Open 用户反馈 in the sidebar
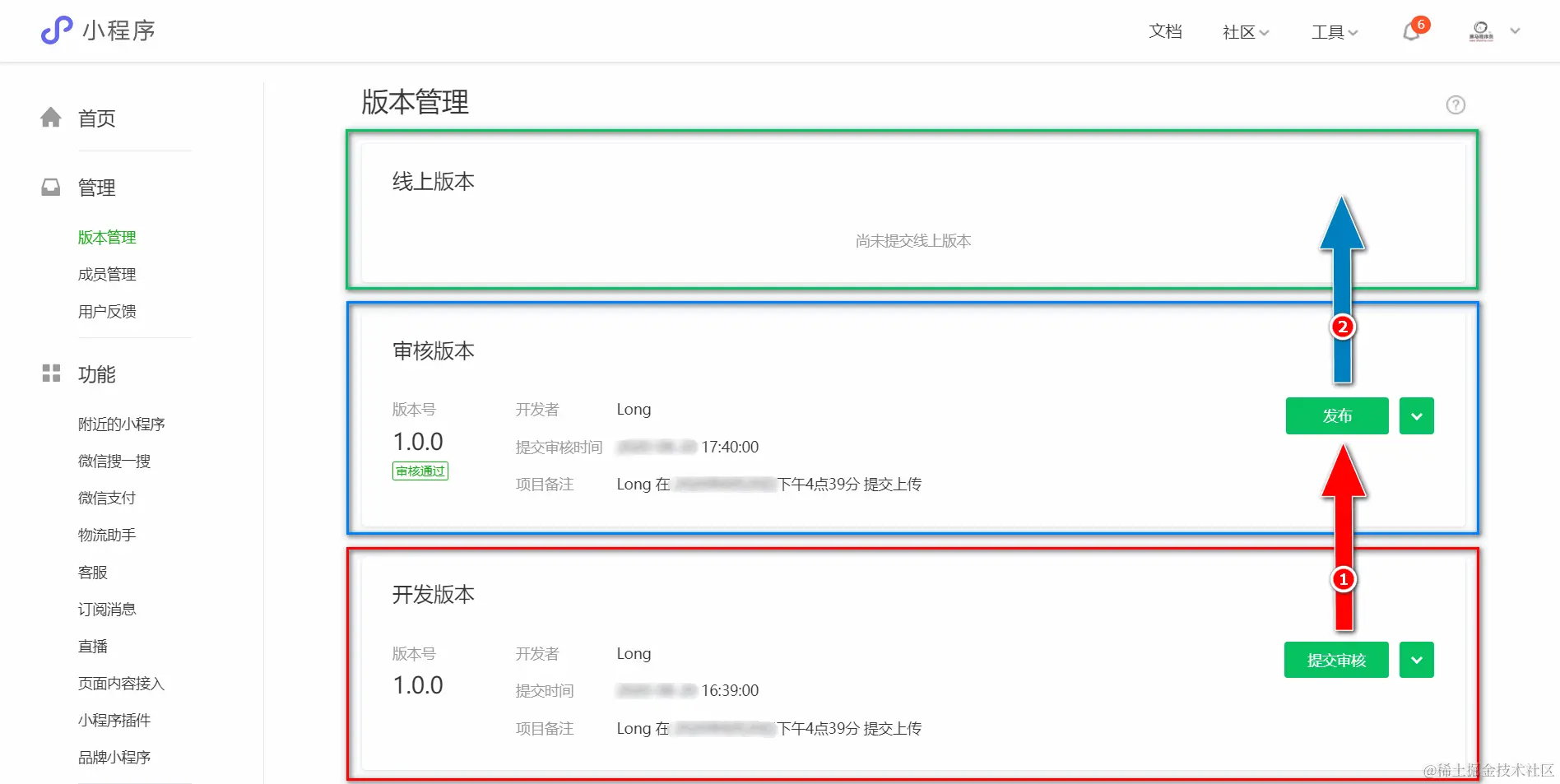Viewport: 1560px width, 784px height. click(107, 311)
